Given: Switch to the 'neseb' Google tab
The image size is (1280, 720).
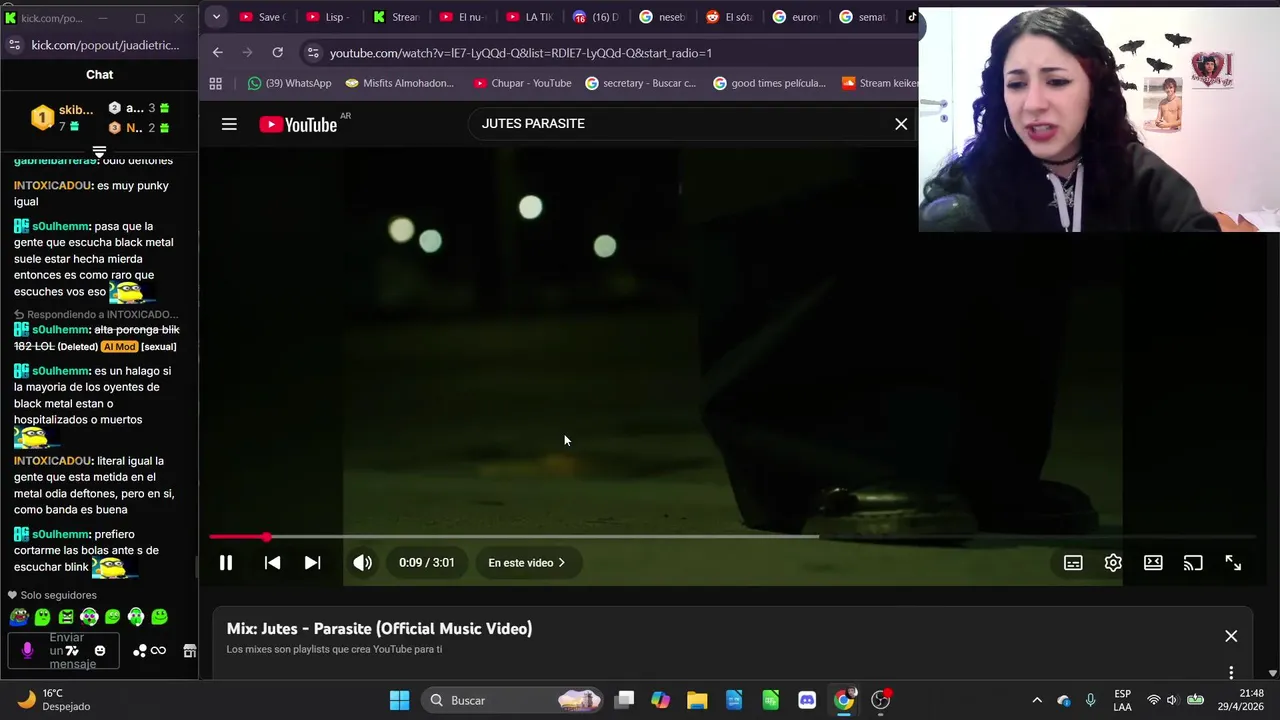Looking at the screenshot, I should click(663, 17).
